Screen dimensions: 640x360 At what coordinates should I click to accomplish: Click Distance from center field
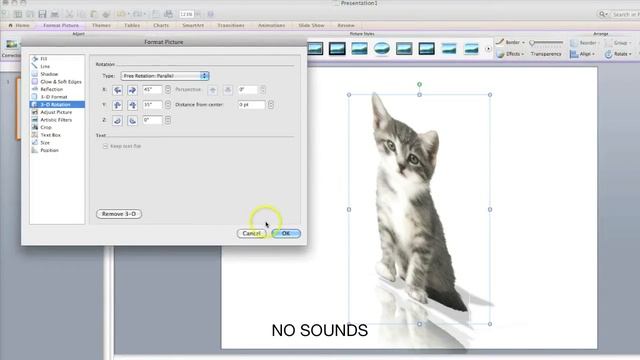coord(251,105)
